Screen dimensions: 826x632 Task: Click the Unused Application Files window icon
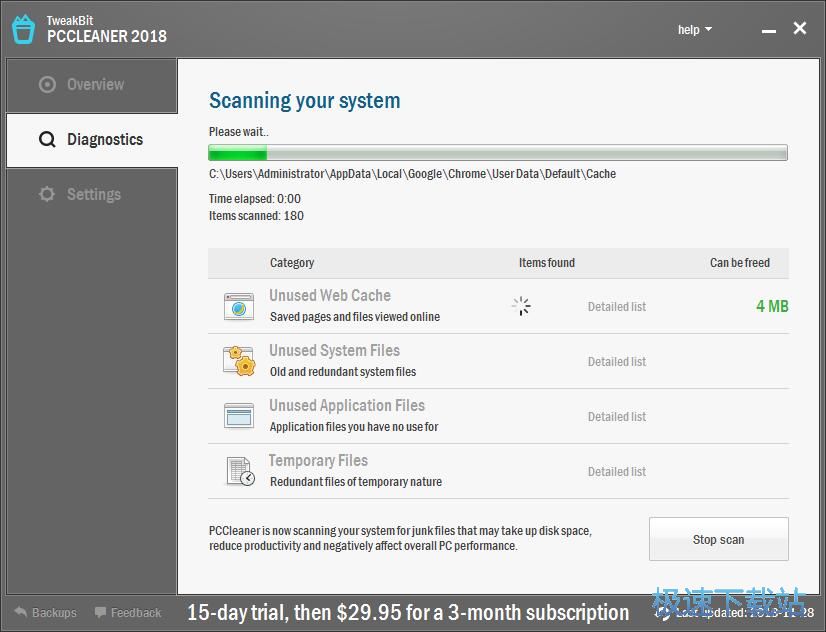(239, 416)
